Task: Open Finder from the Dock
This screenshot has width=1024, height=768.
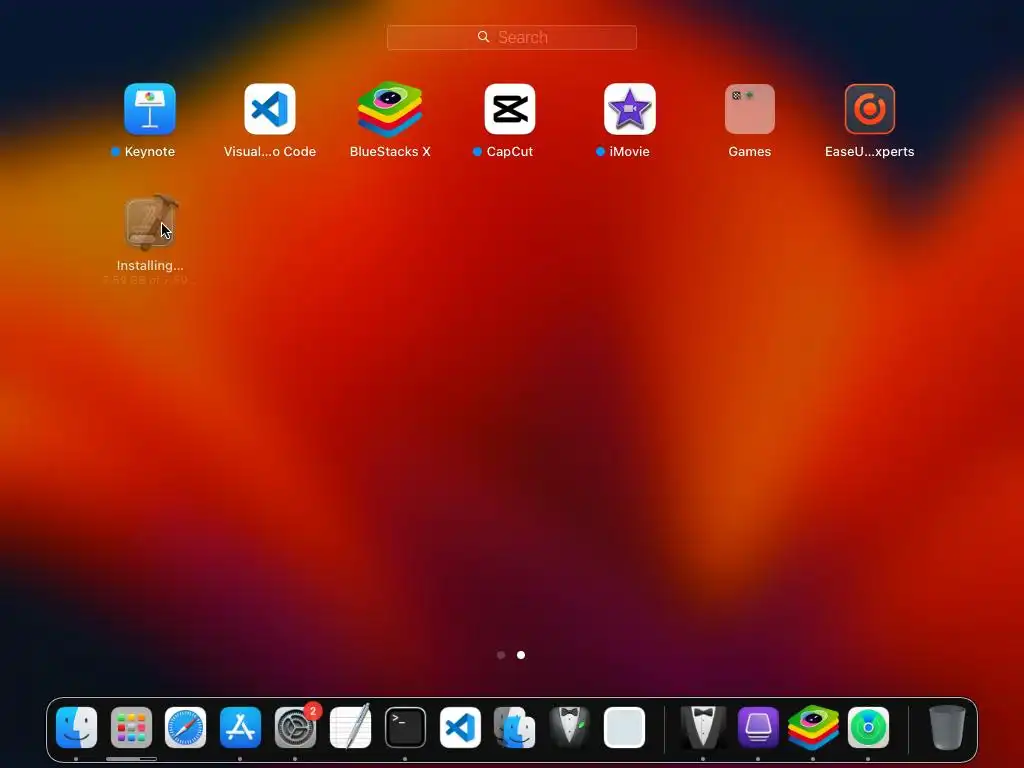Action: click(76, 727)
